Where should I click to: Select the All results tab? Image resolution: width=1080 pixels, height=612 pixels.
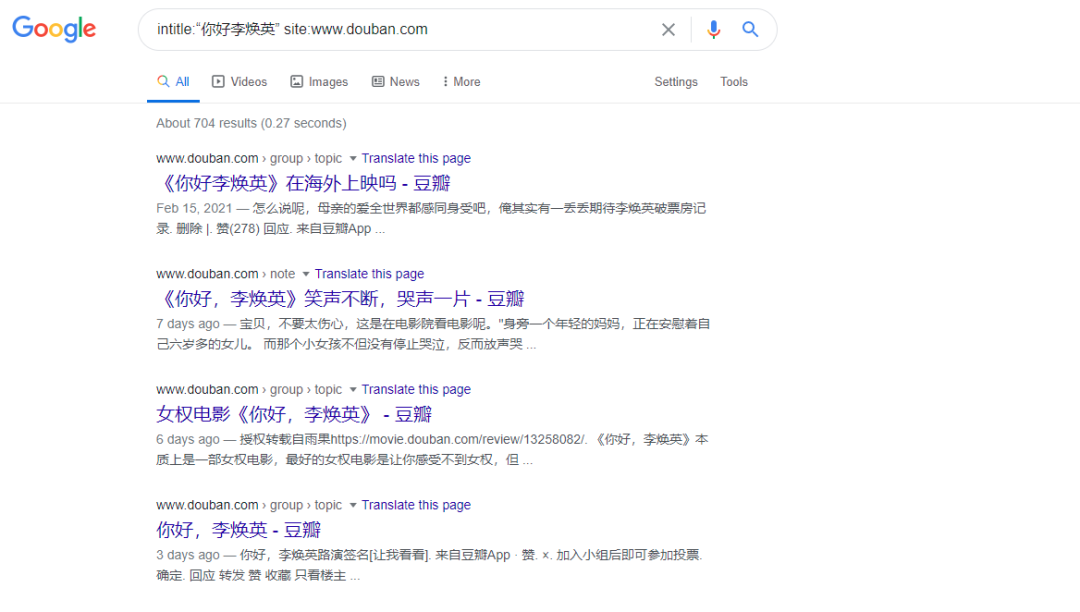(173, 82)
